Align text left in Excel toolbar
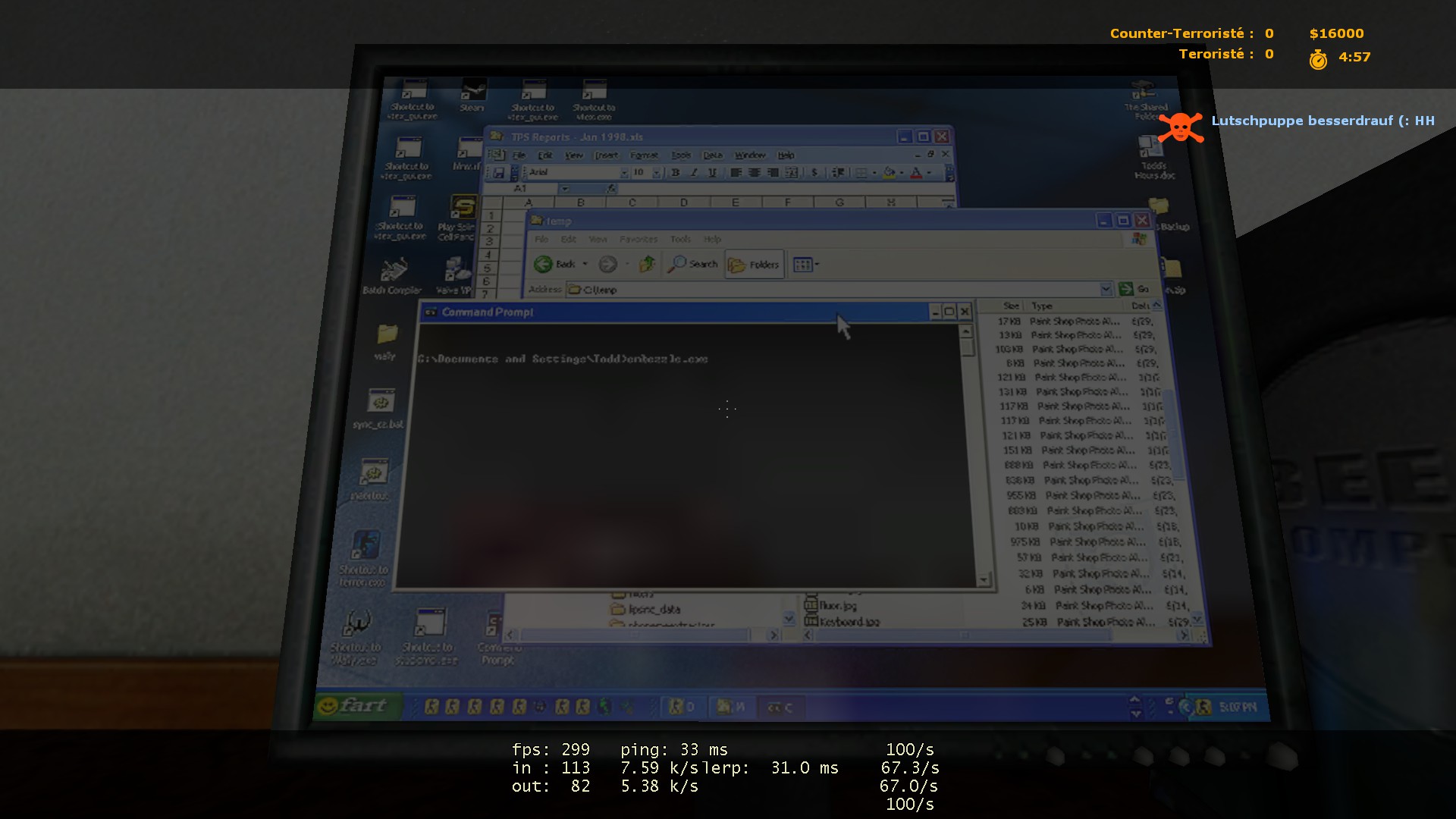 tap(736, 173)
